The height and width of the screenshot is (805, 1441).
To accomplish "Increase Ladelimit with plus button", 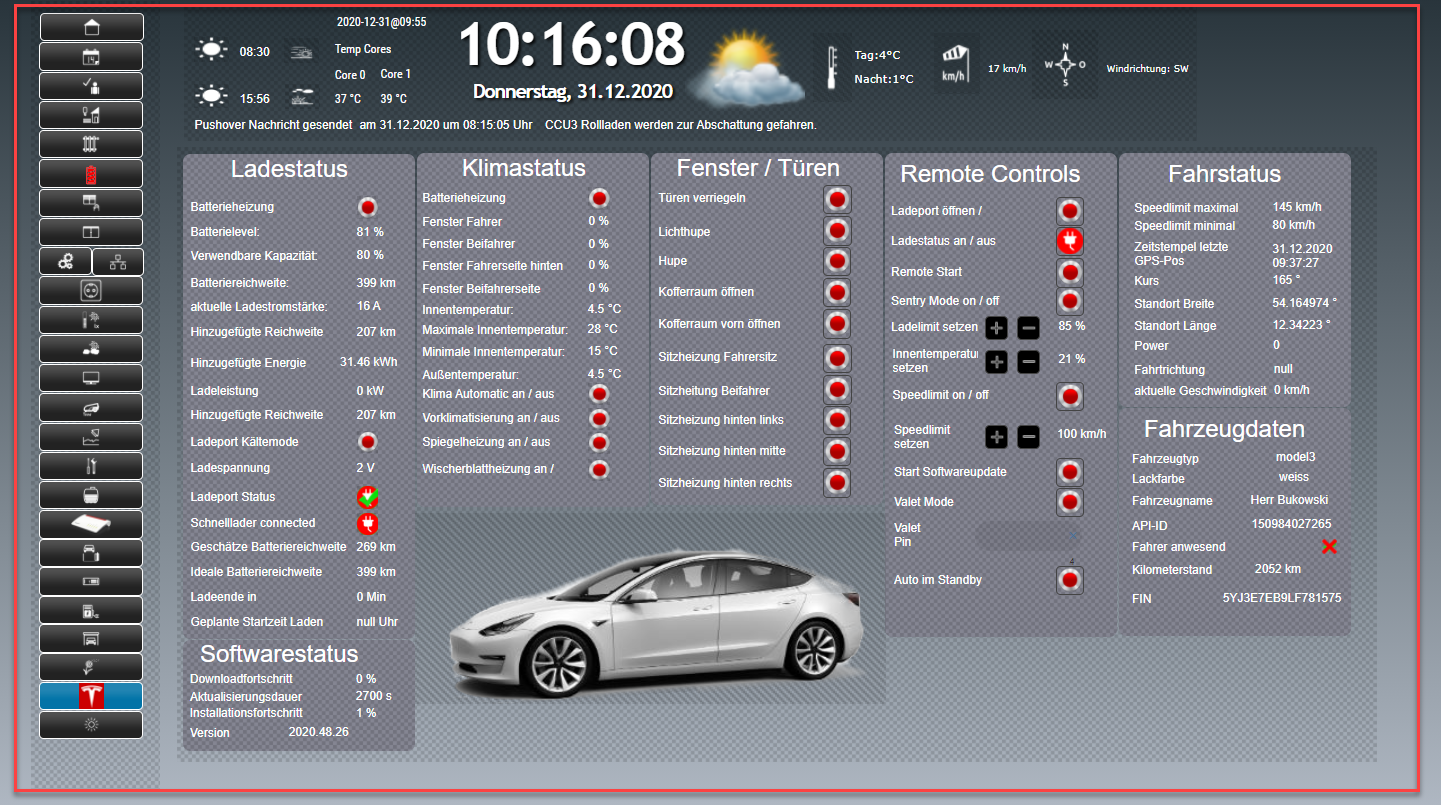I will click(997, 327).
